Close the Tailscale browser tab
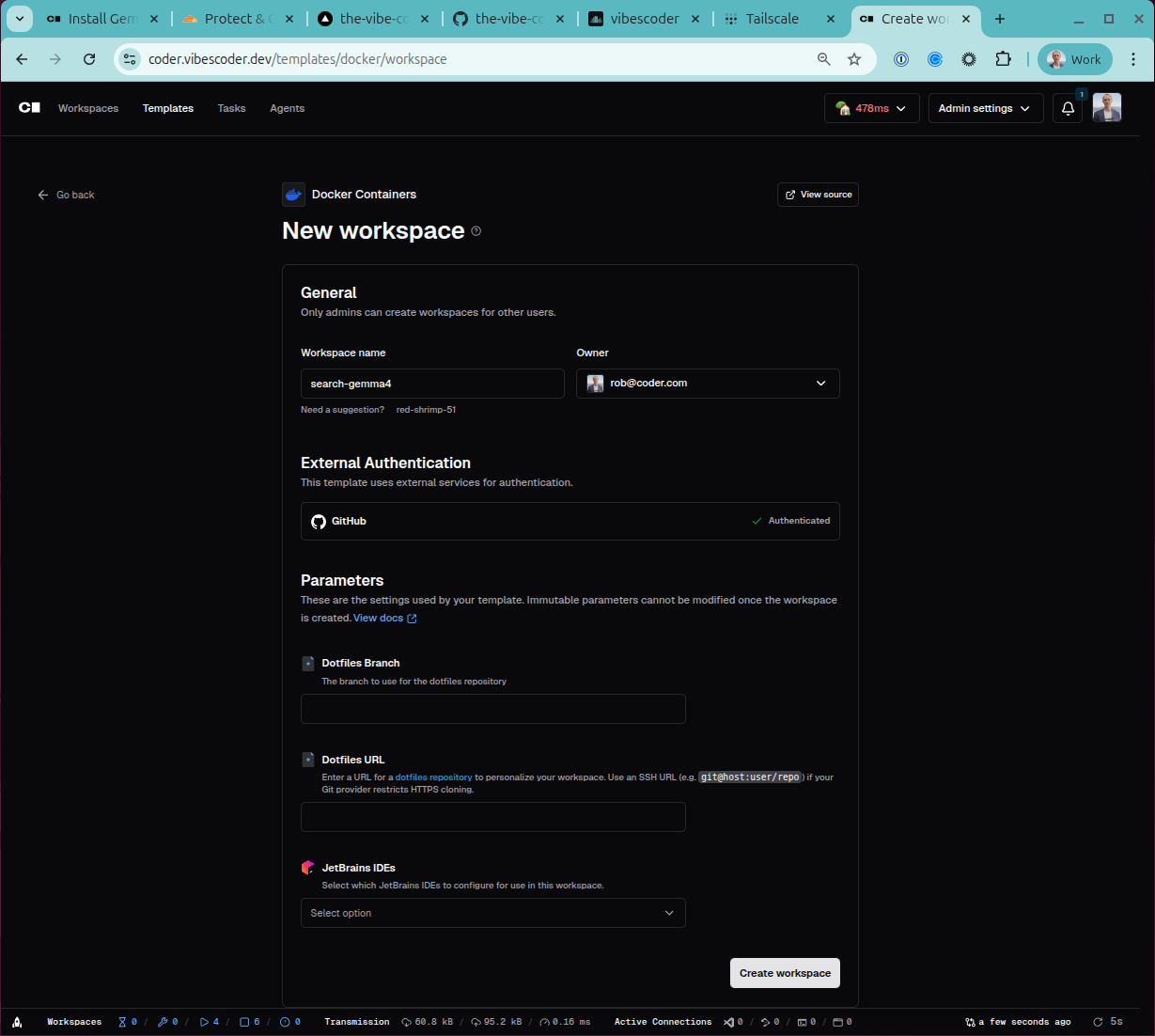 coord(831,19)
